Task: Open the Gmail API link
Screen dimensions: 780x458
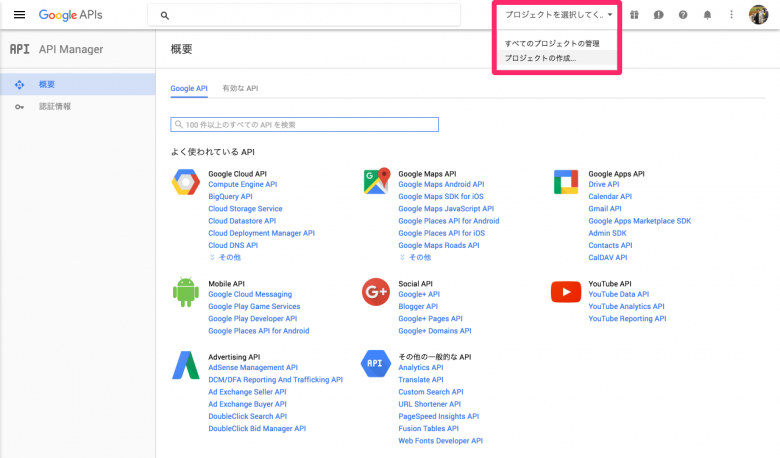Action: point(605,209)
